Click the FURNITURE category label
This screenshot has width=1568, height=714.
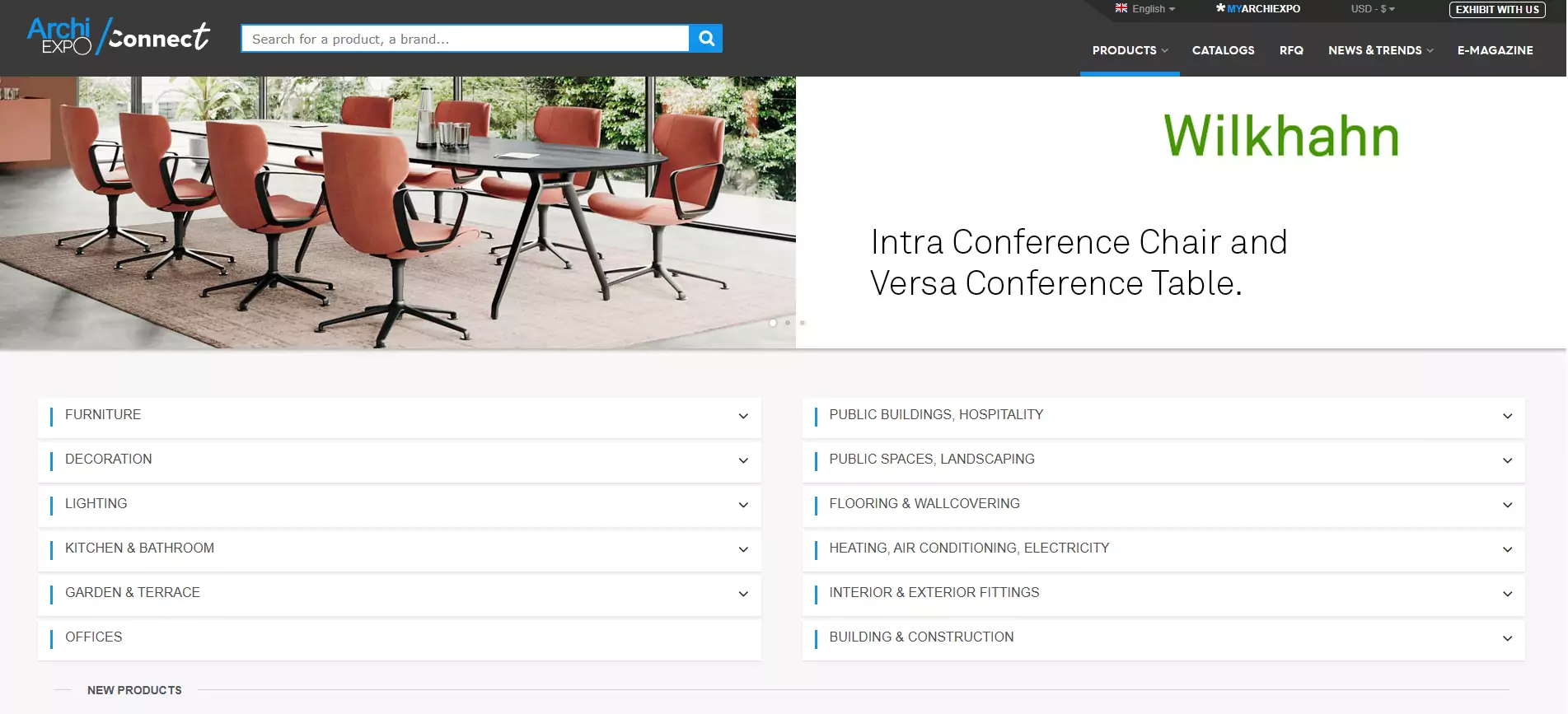coord(103,414)
